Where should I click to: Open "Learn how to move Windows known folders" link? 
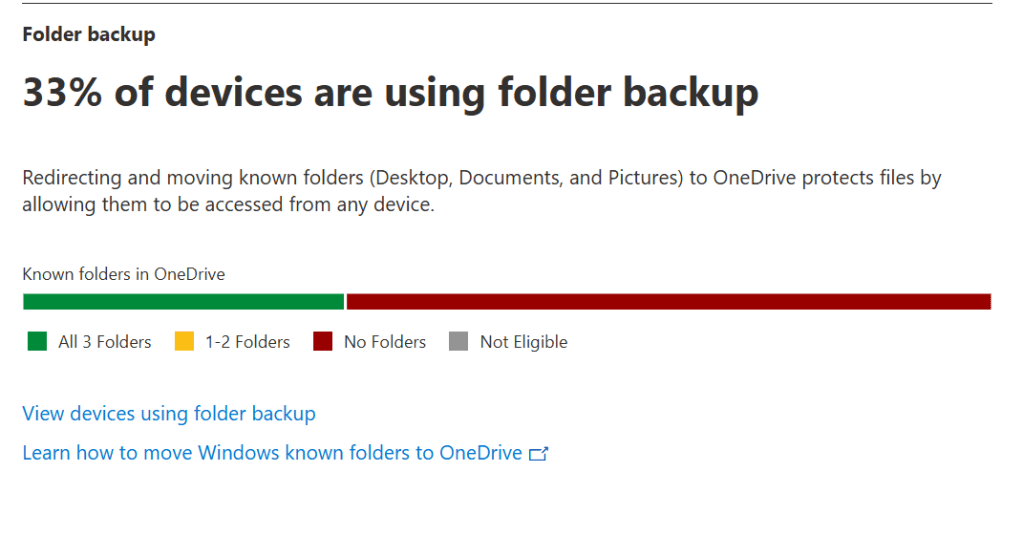[x=272, y=453]
